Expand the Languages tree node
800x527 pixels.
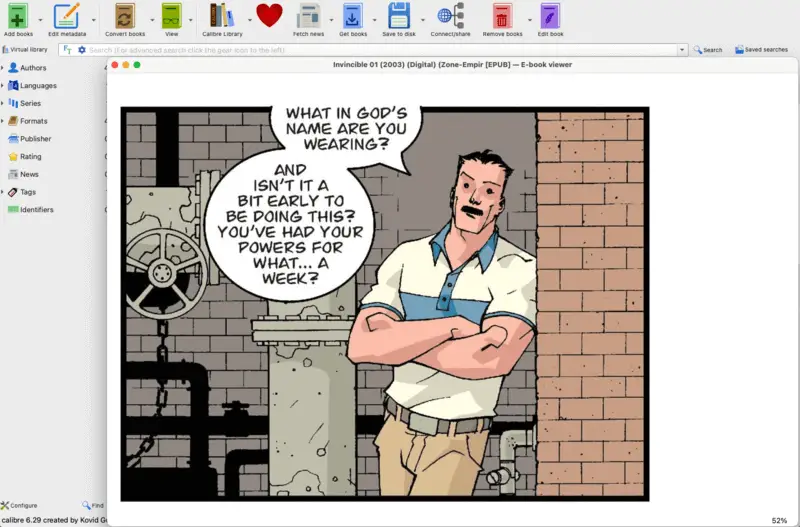click(3, 85)
